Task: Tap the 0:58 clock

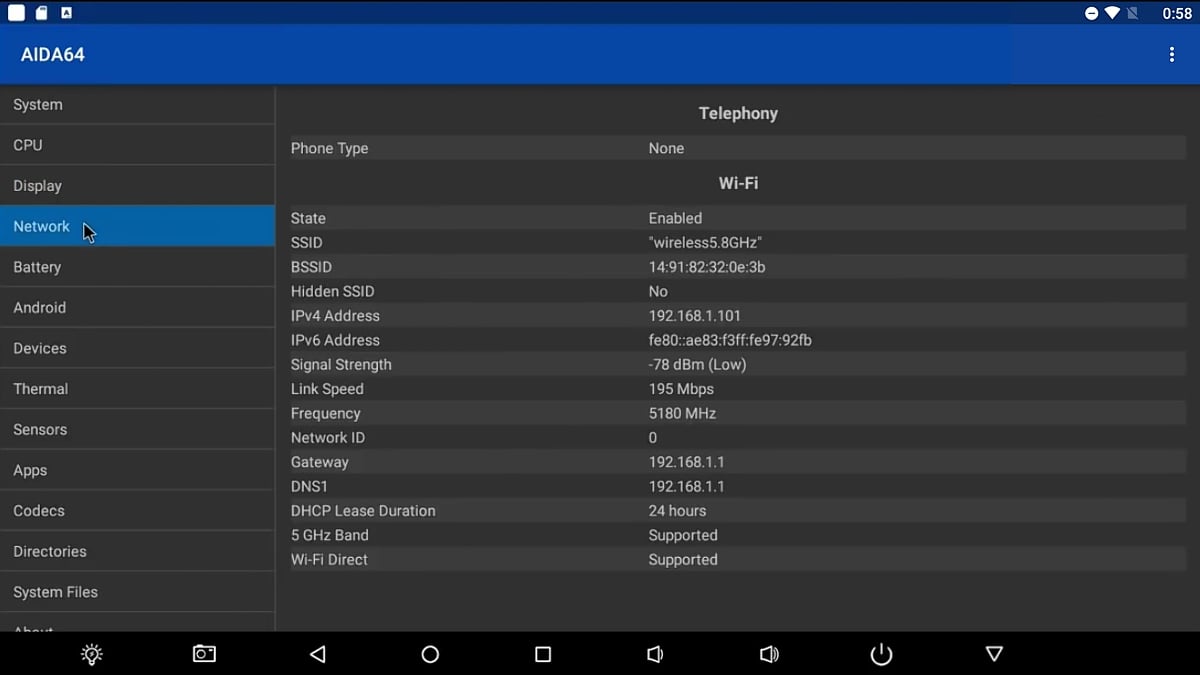Action: pos(1177,14)
